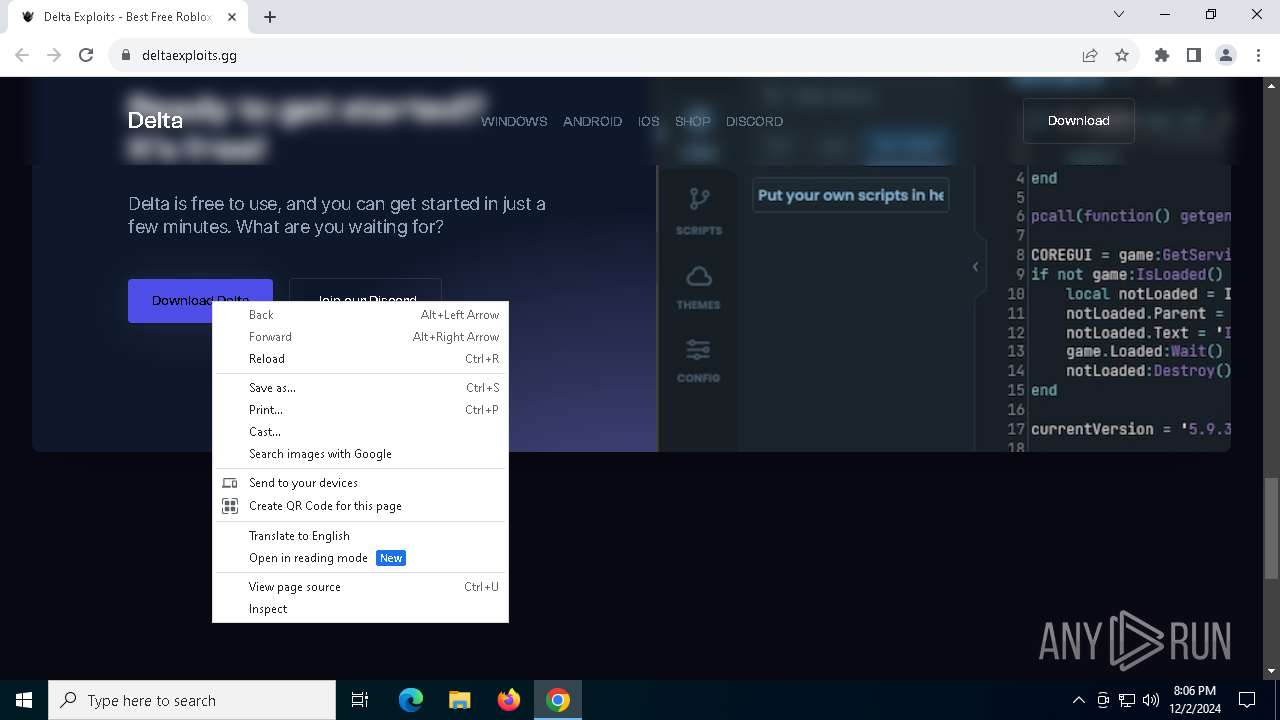
Task: Open the SHOP nav link
Action: (692, 121)
